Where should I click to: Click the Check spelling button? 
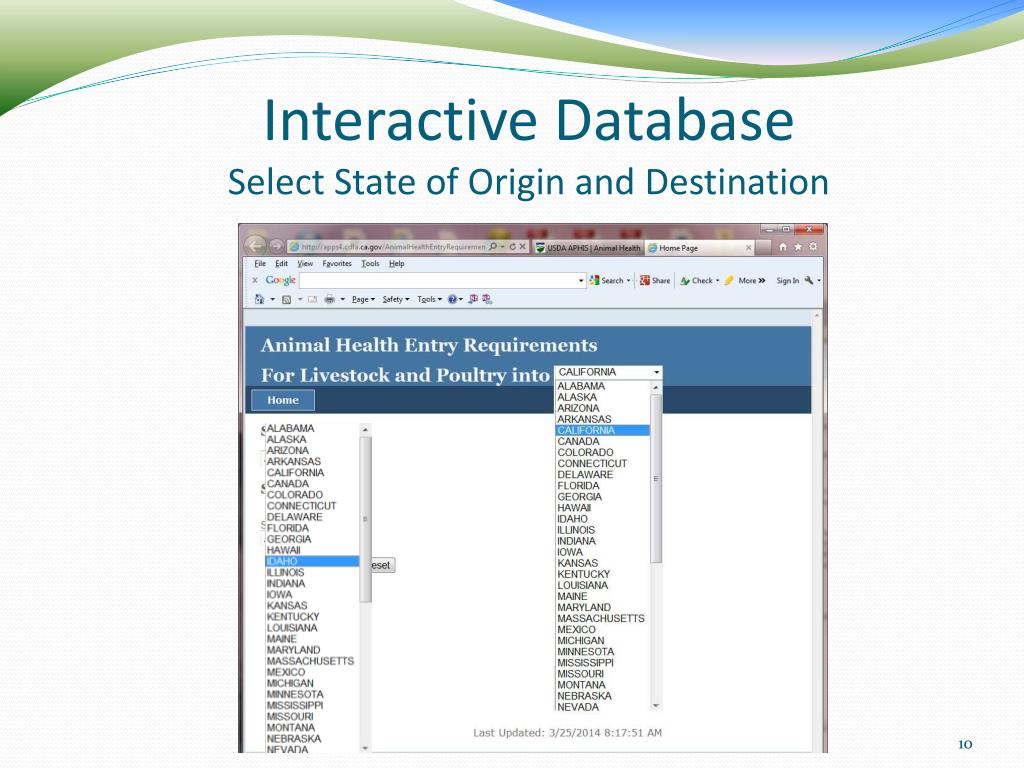[x=697, y=280]
